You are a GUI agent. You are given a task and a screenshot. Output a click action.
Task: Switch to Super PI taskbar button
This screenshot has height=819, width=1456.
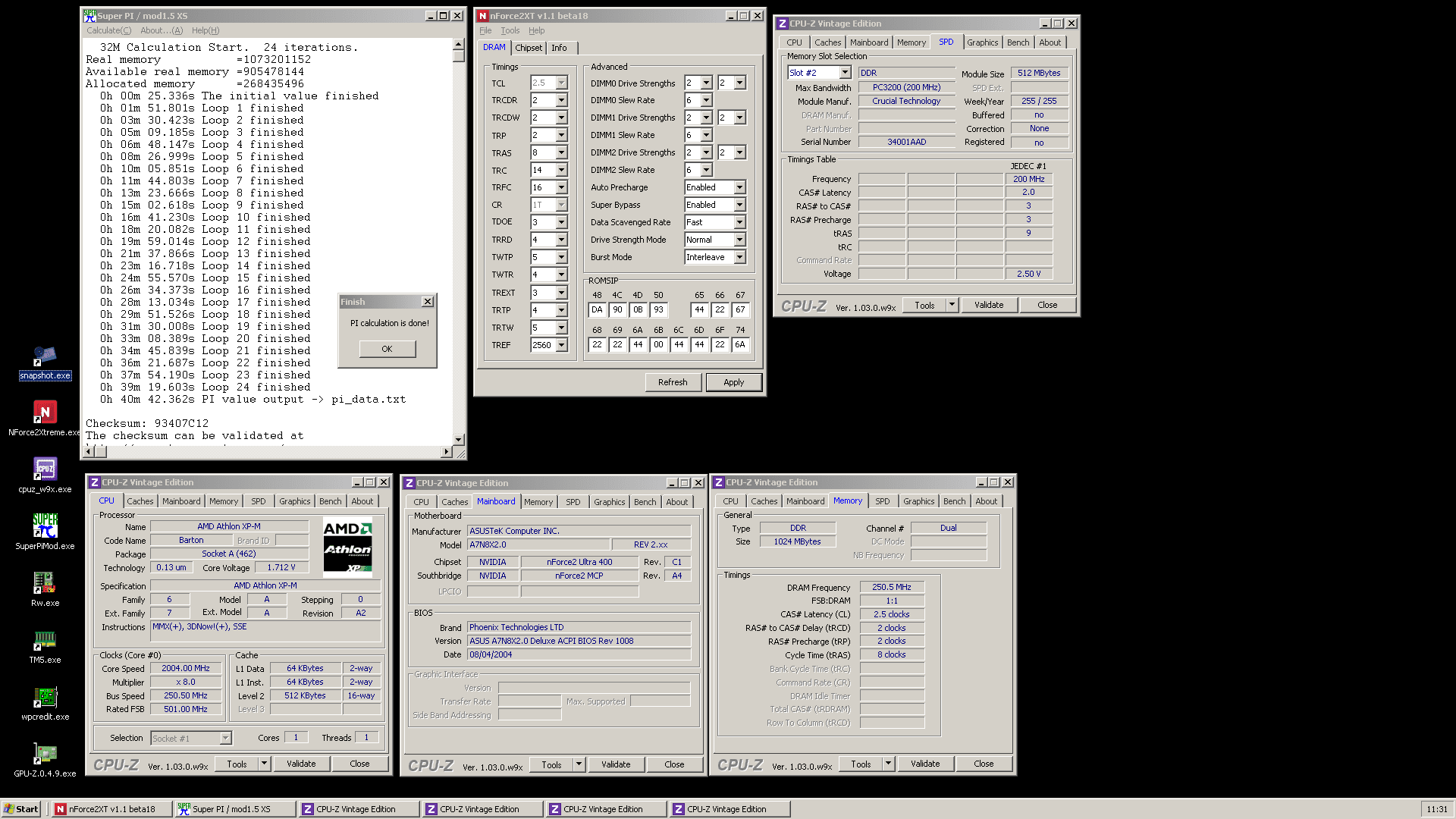click(235, 809)
